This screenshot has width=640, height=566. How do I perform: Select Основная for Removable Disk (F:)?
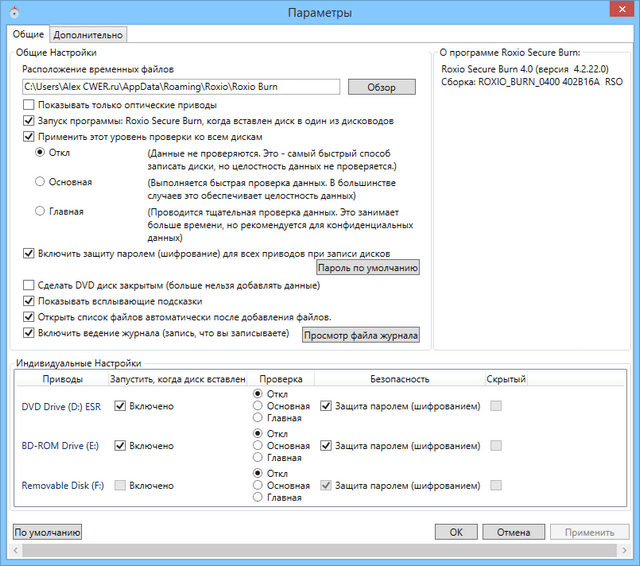258,485
